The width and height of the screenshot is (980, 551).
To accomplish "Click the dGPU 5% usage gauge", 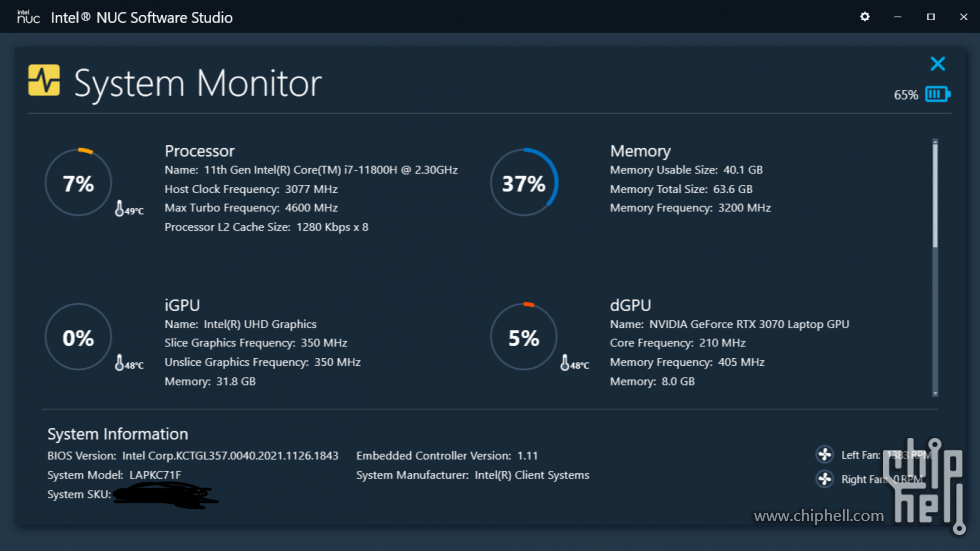I will (x=524, y=337).
